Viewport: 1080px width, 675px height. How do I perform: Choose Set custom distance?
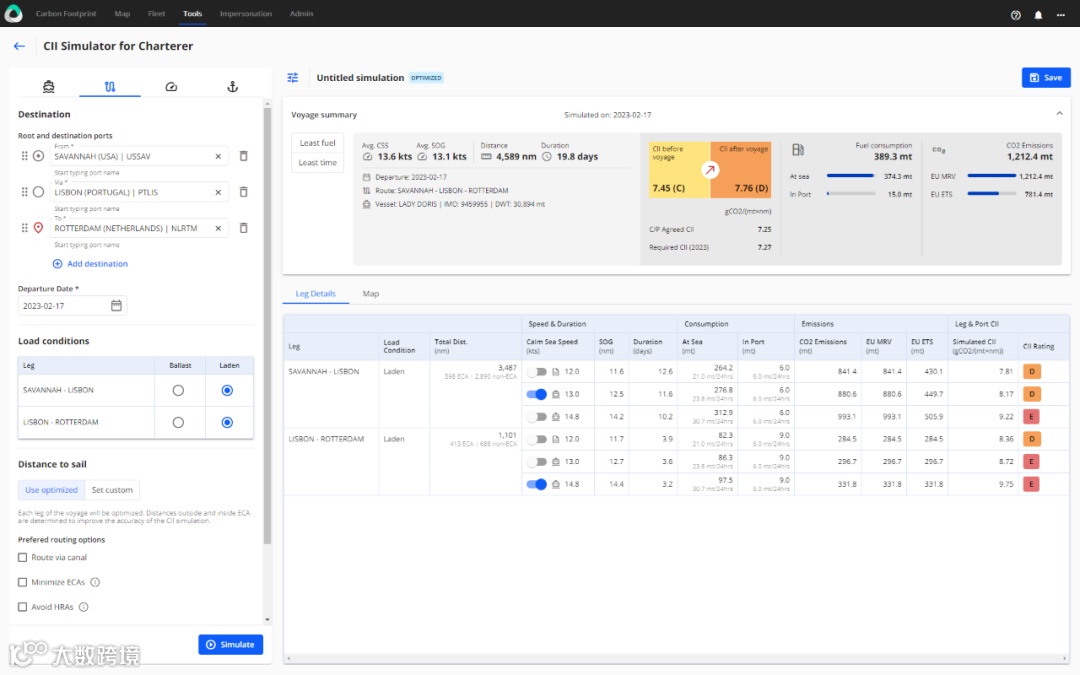tap(112, 490)
